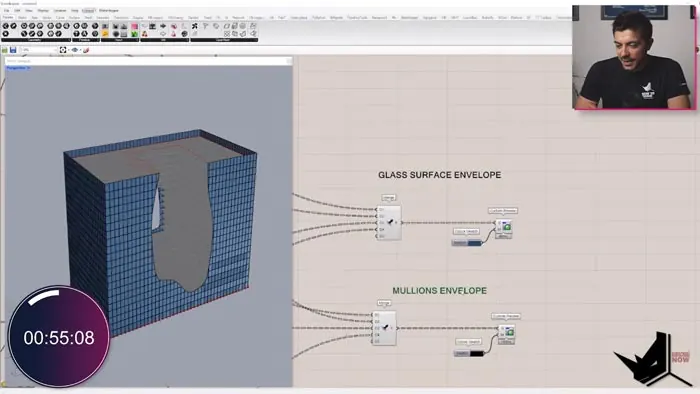Select the Merge component under Mullions Envelope

point(385,328)
